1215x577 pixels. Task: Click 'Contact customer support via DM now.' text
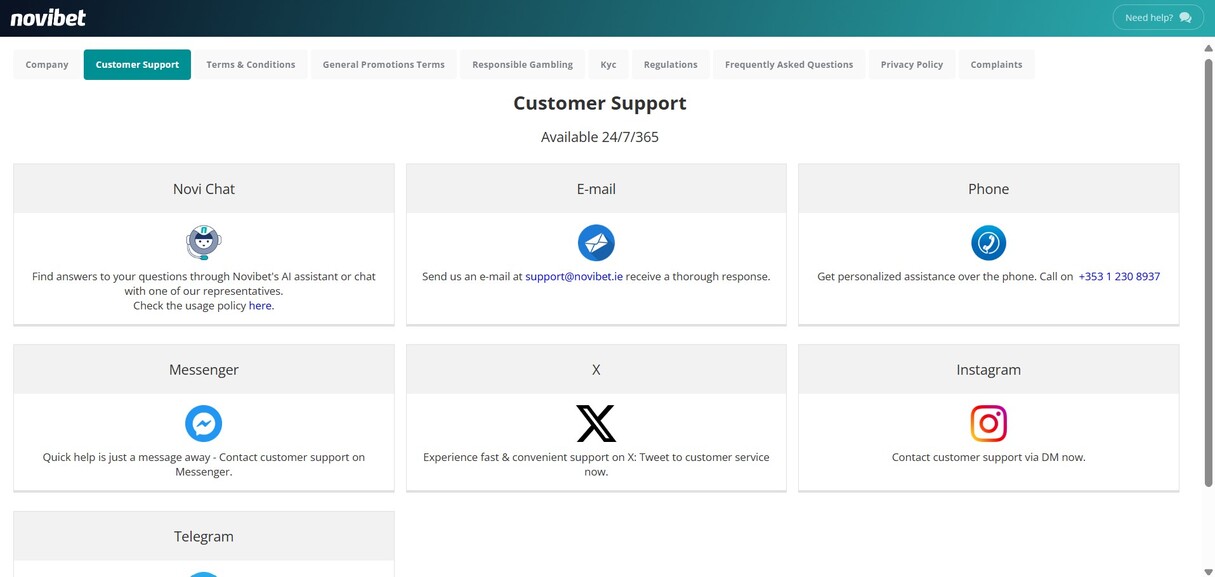[988, 457]
